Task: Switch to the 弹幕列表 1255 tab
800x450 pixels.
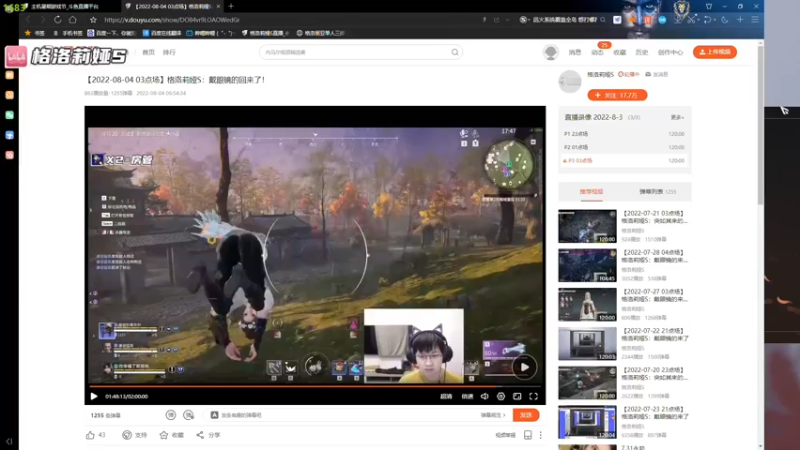Action: pos(658,192)
